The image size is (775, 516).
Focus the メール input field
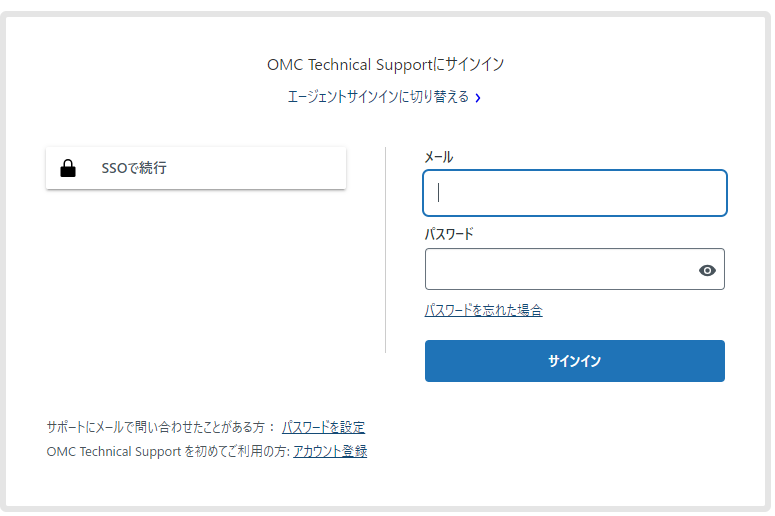pos(575,193)
